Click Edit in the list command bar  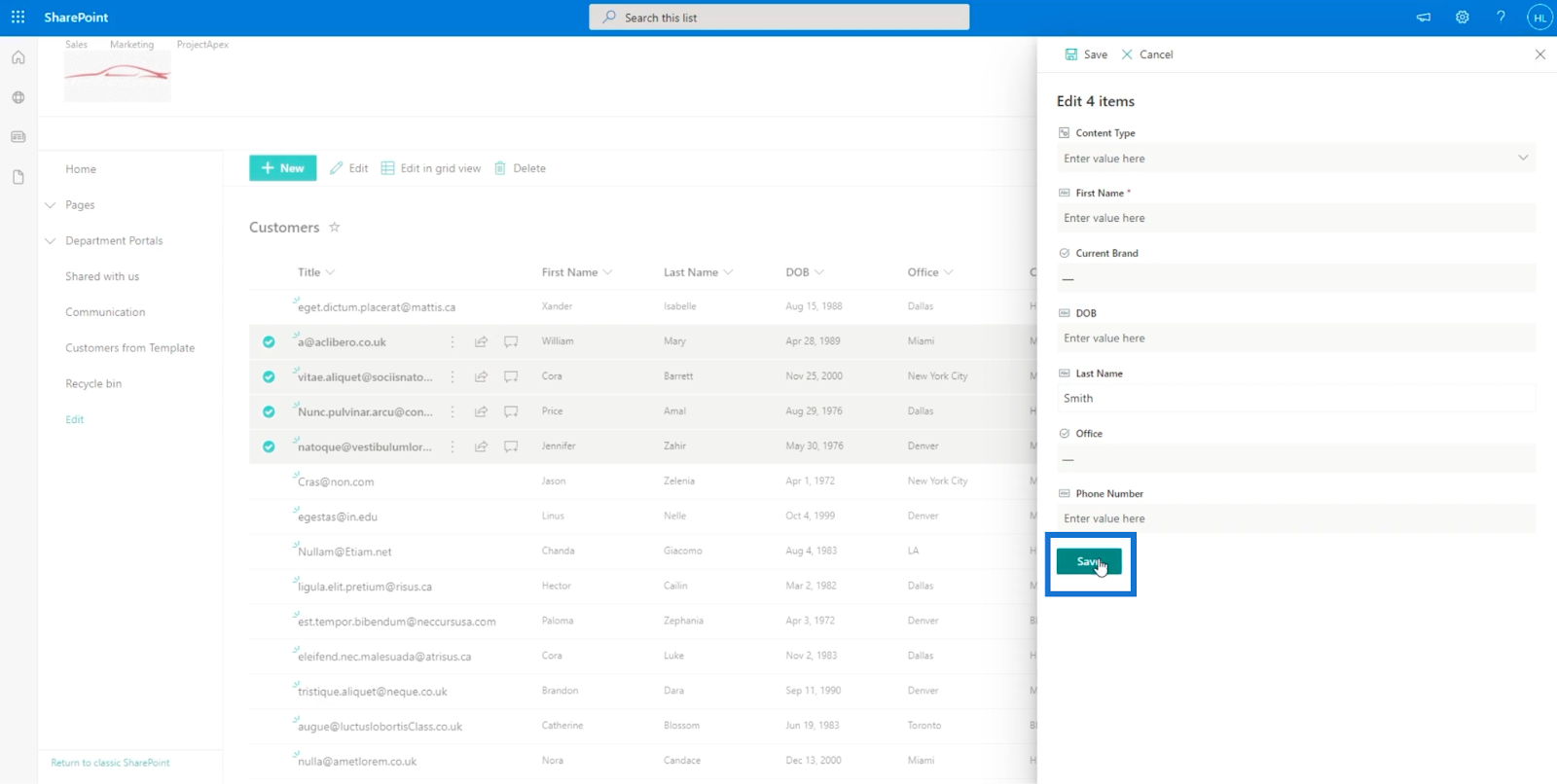click(348, 168)
